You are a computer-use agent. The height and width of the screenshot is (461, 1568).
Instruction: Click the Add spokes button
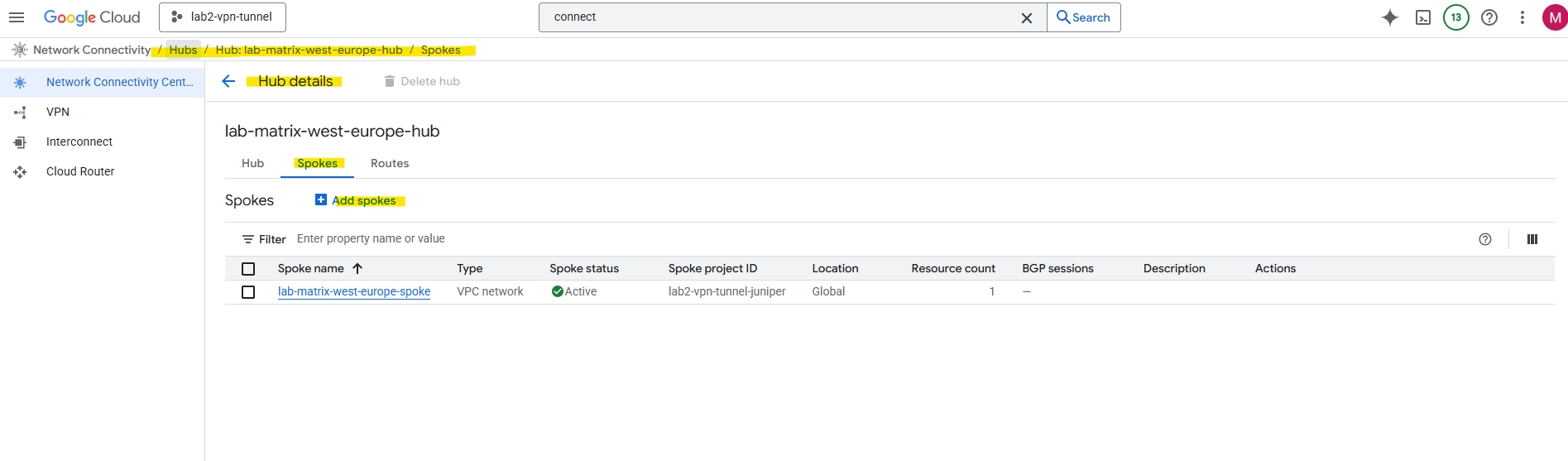[357, 200]
